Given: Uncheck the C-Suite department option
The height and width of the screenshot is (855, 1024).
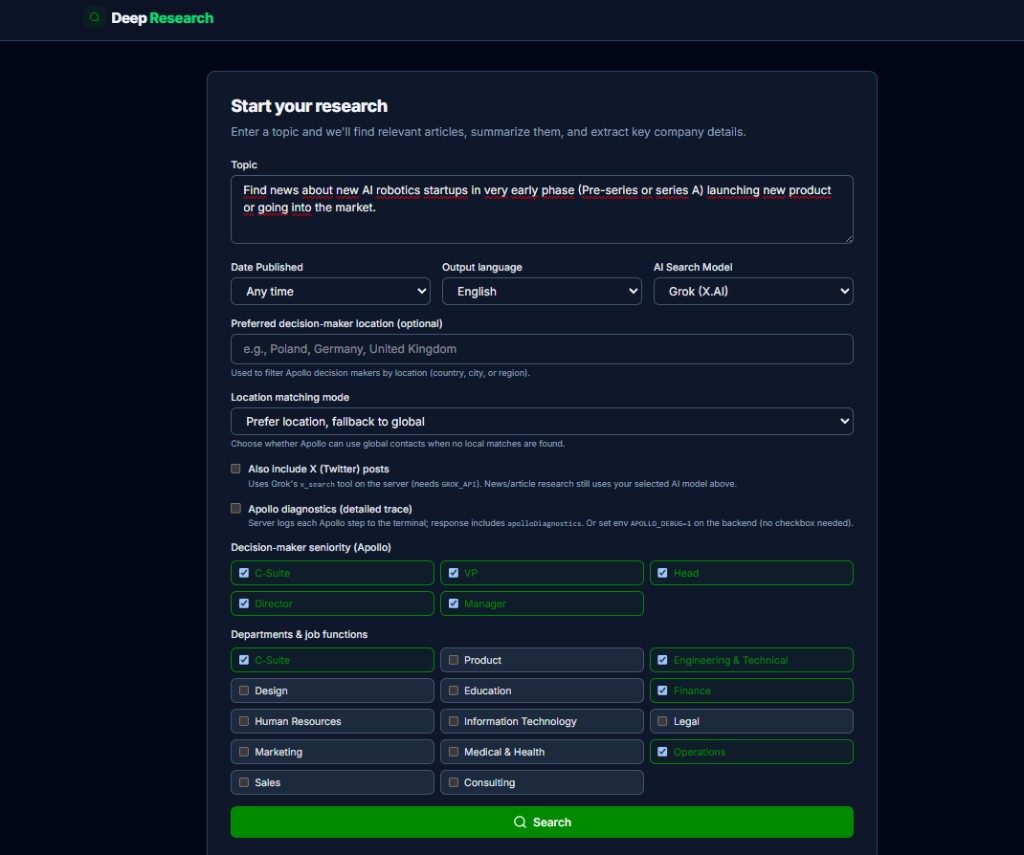Looking at the screenshot, I should click(x=244, y=660).
